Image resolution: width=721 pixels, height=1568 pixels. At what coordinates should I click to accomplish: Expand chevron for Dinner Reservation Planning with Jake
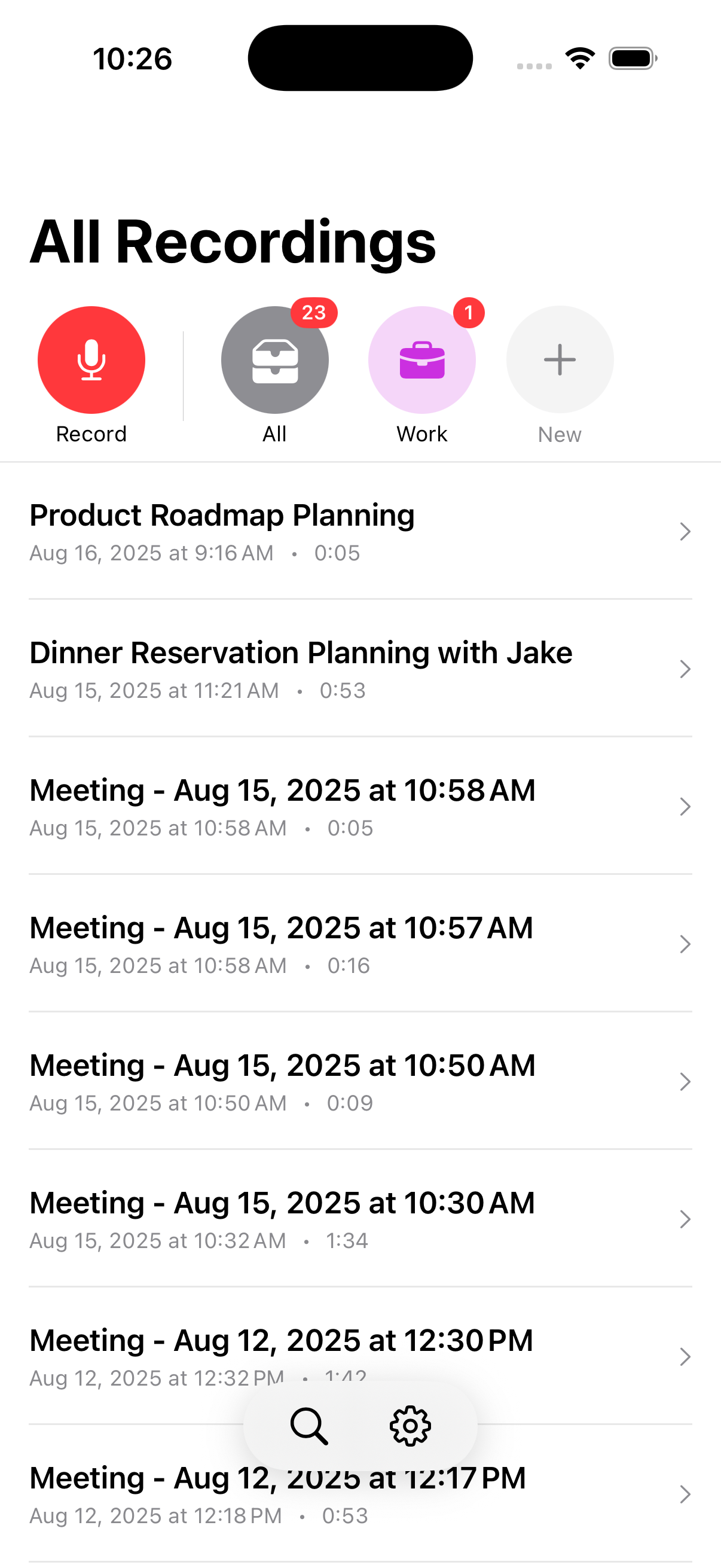(685, 669)
